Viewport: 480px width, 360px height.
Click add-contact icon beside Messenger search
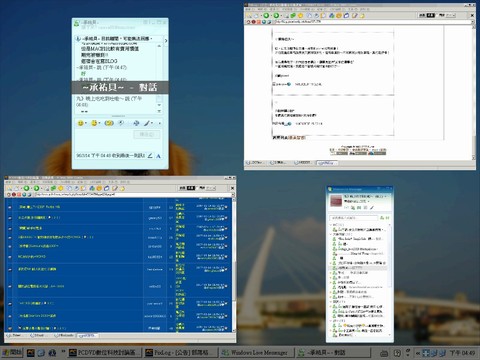[x=382, y=218]
